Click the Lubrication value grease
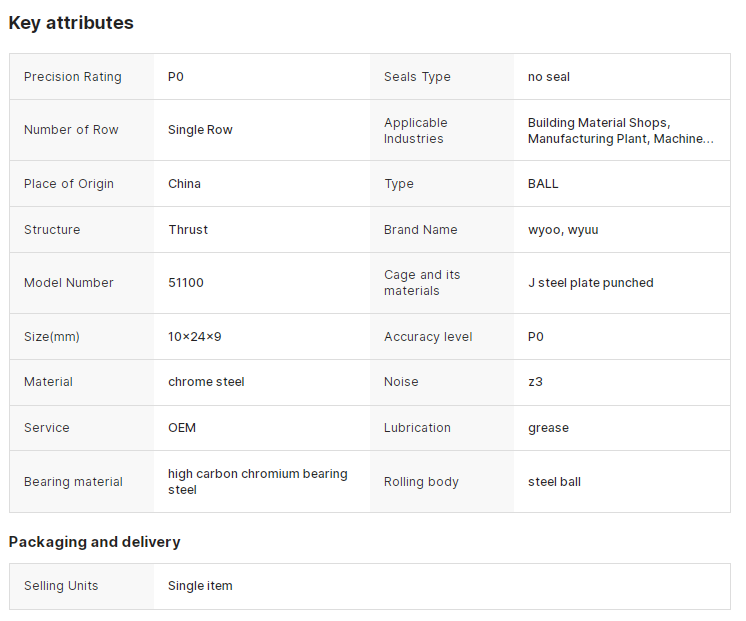Viewport: 746px width, 621px height. point(548,428)
